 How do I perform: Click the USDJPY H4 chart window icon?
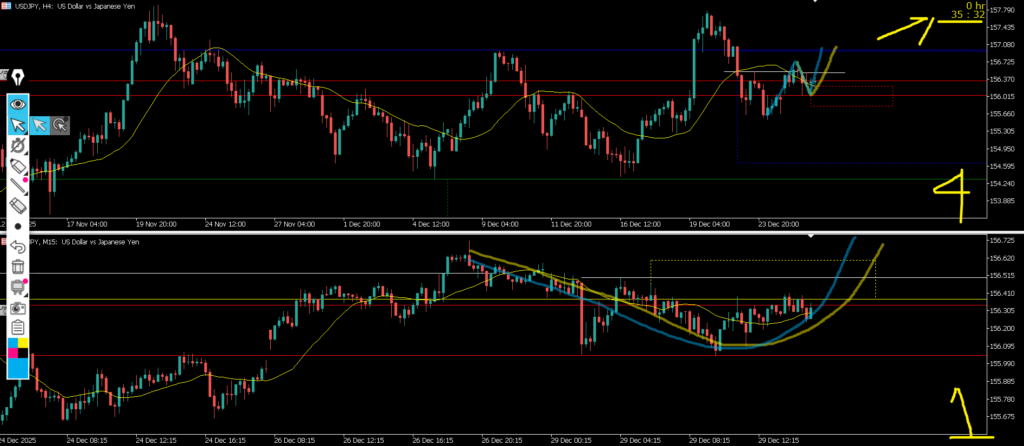(7, 6)
